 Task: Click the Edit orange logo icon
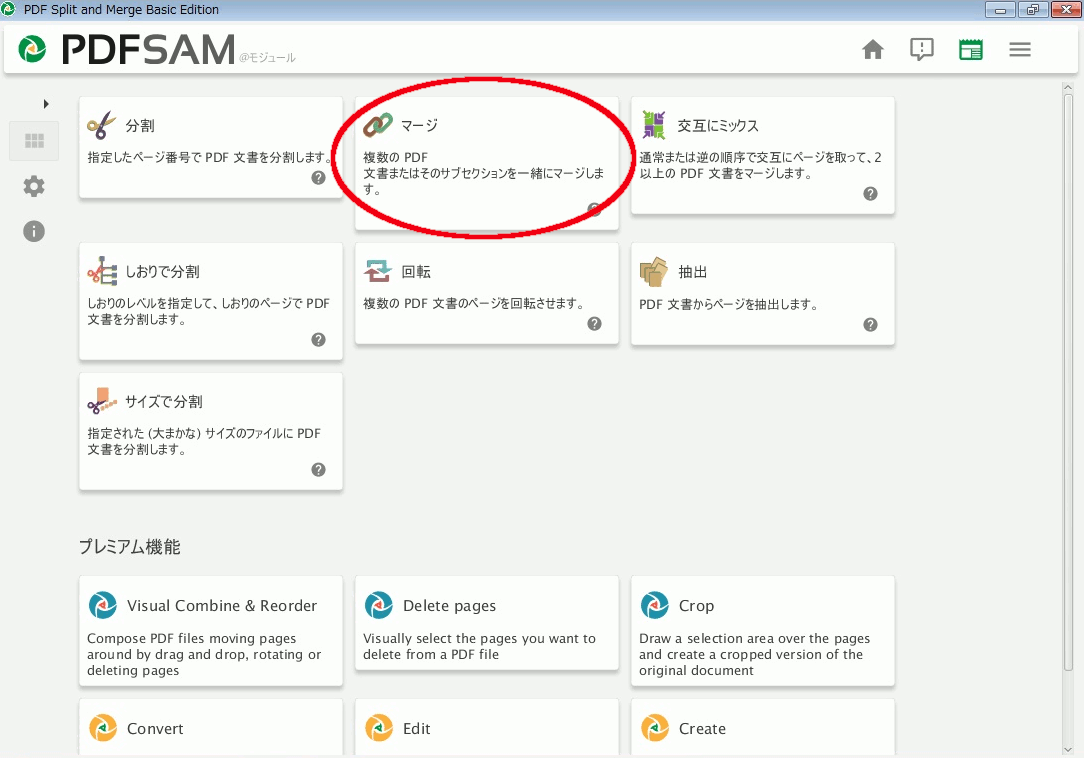(379, 728)
